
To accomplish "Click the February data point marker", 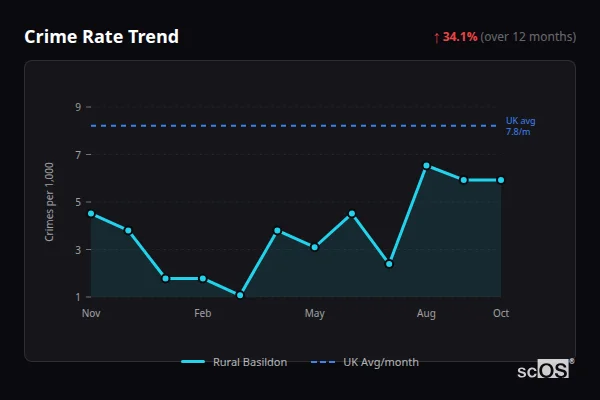I will [x=203, y=279].
